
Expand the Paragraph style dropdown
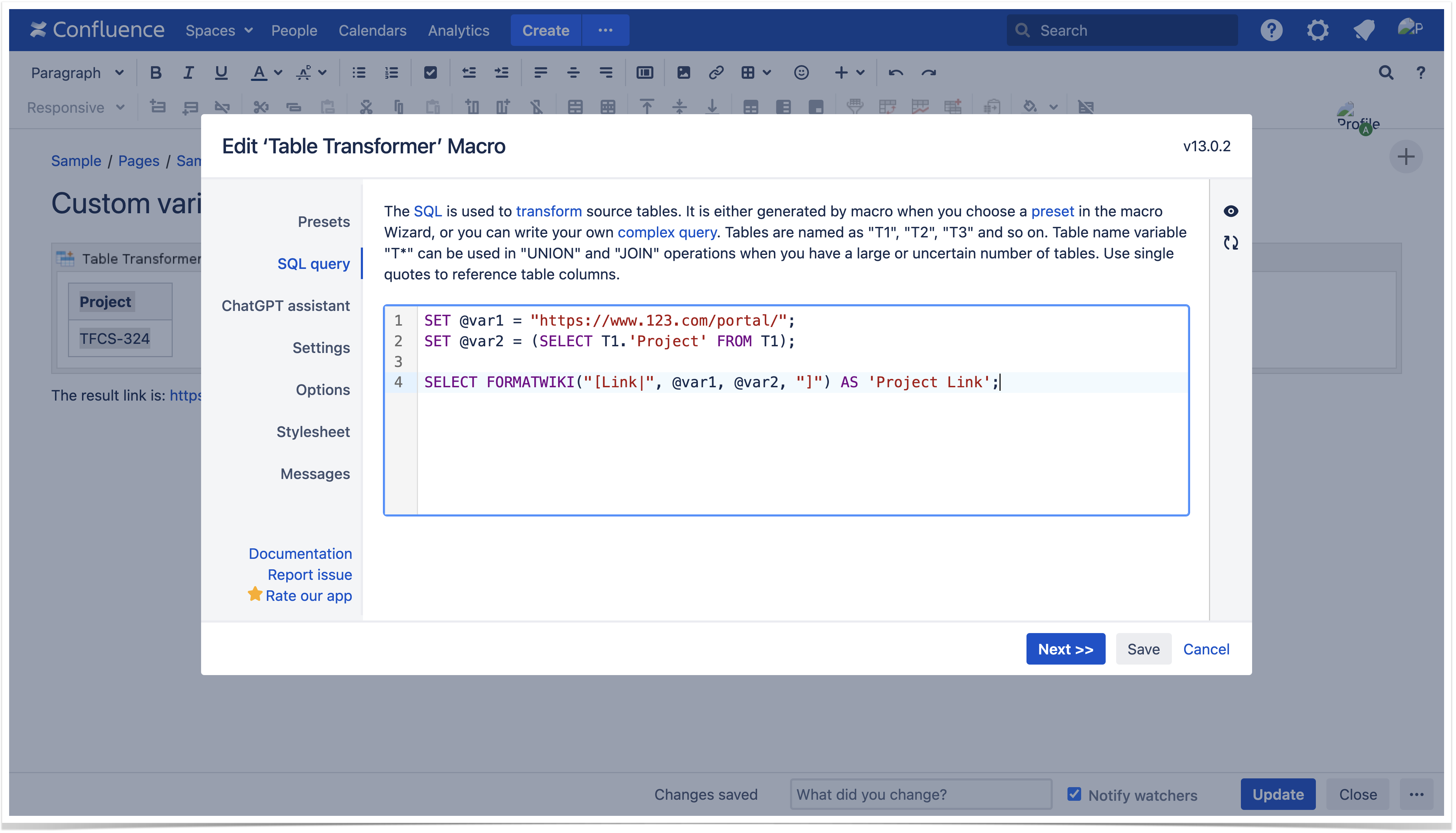[x=77, y=73]
